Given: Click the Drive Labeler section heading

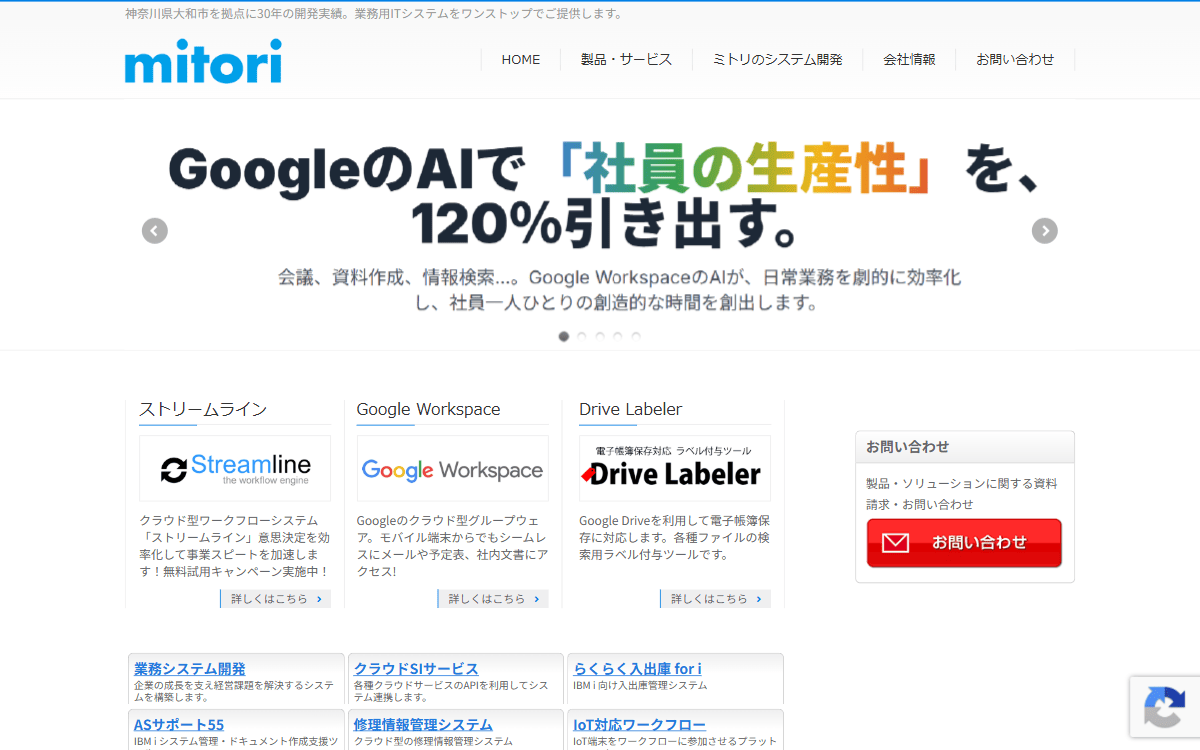Looking at the screenshot, I should 631,409.
